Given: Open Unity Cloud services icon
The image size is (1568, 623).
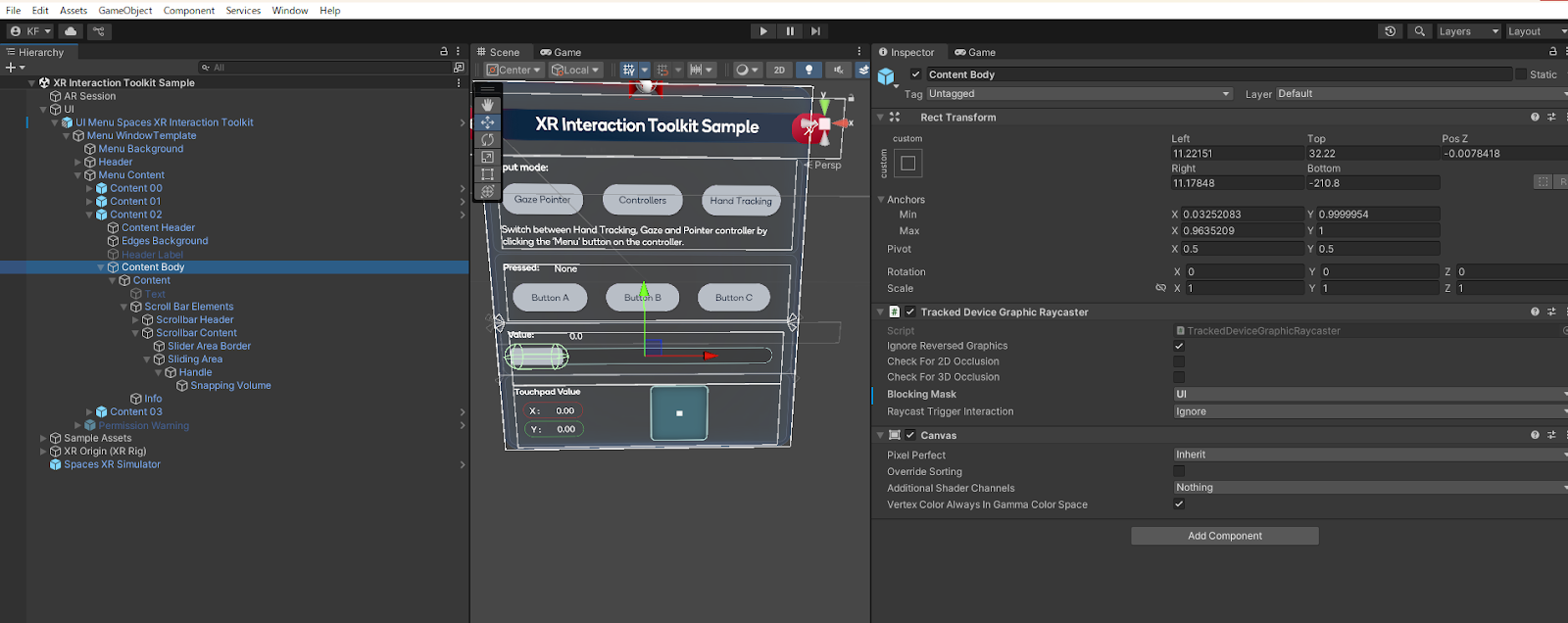Looking at the screenshot, I should pyautogui.click(x=71, y=31).
